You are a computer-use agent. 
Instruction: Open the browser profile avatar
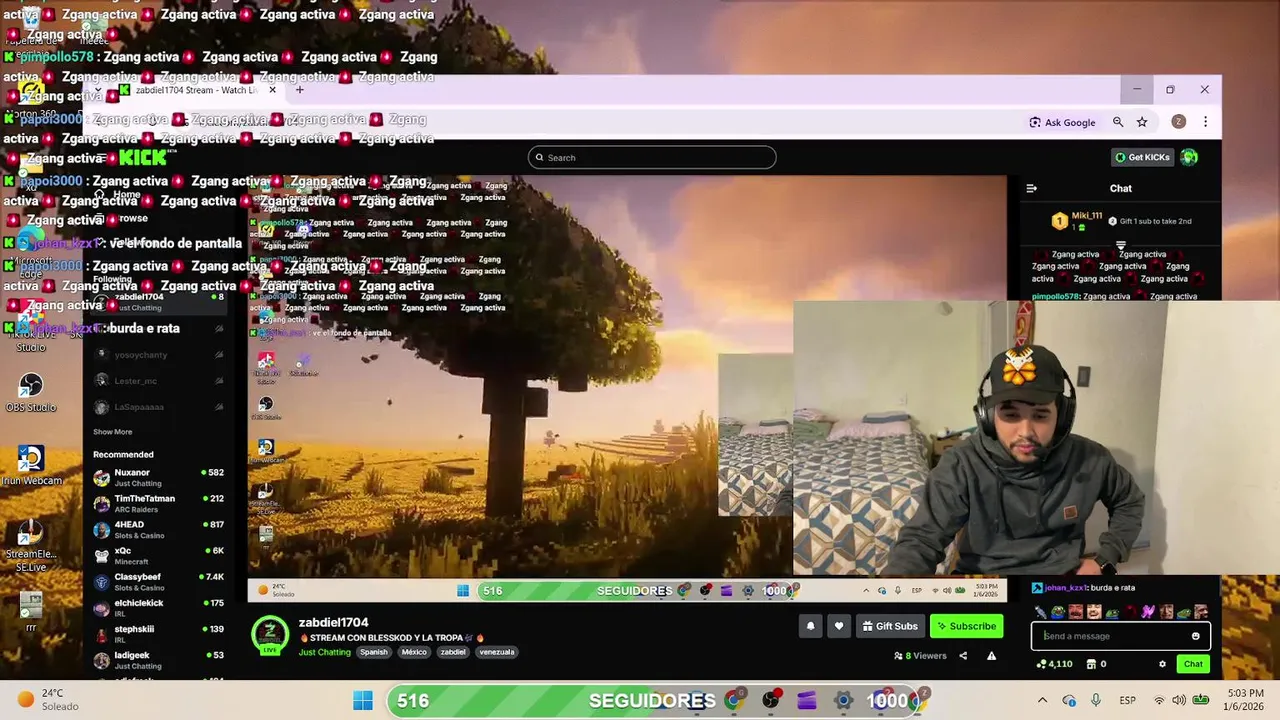[1178, 122]
